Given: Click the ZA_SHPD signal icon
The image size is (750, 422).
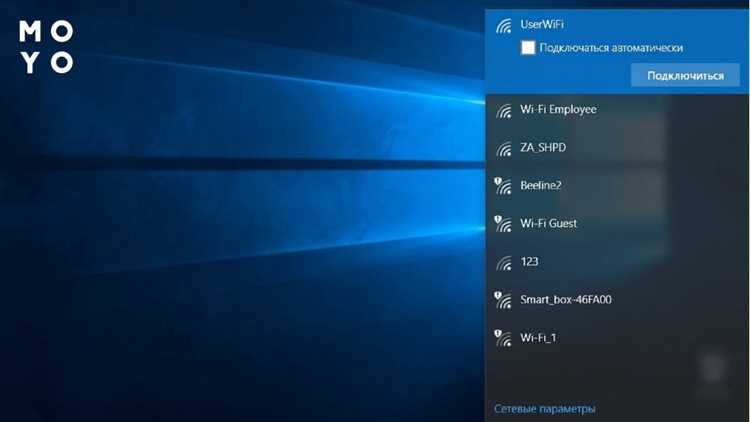Looking at the screenshot, I should (x=504, y=149).
